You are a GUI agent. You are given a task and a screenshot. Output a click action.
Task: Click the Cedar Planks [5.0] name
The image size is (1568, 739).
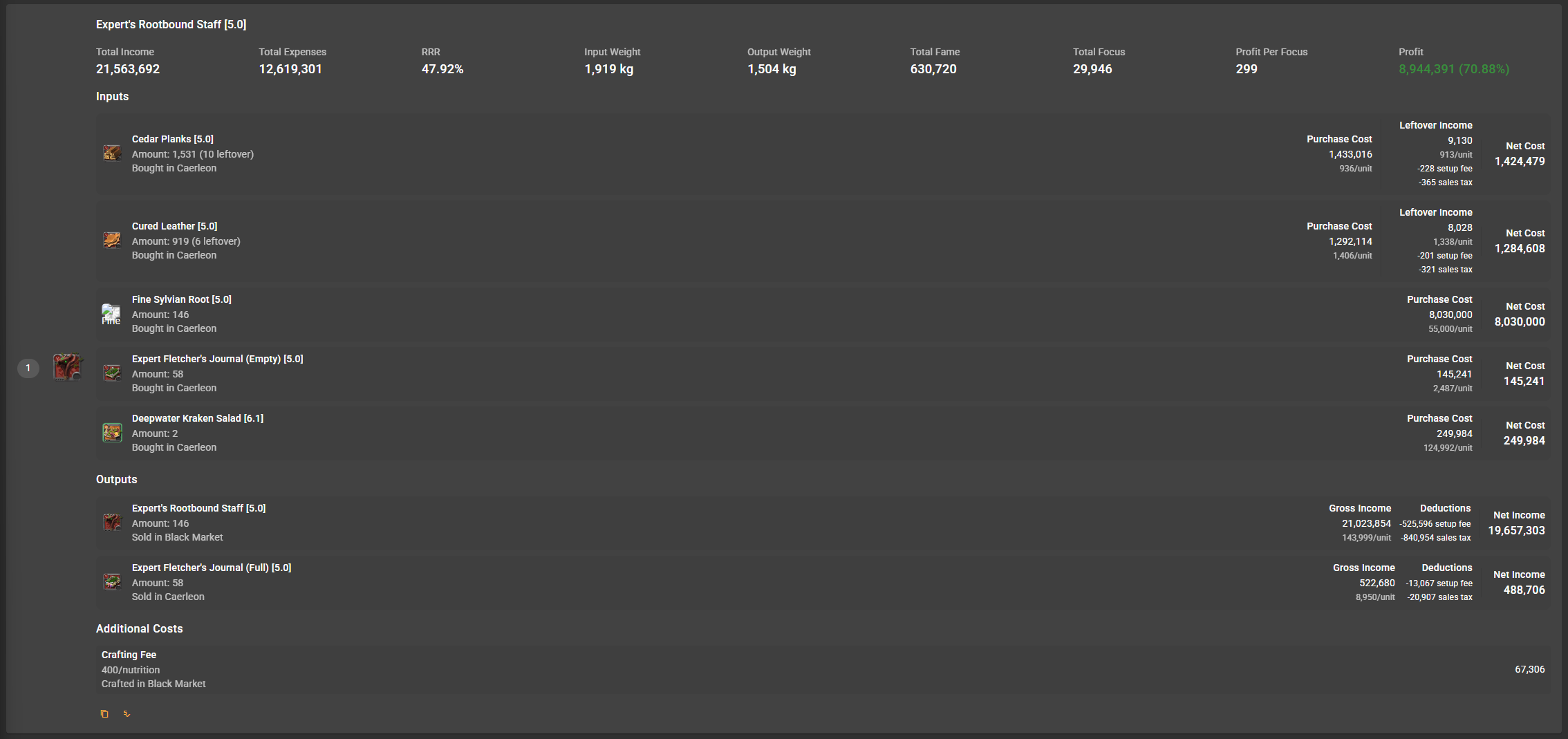[173, 139]
